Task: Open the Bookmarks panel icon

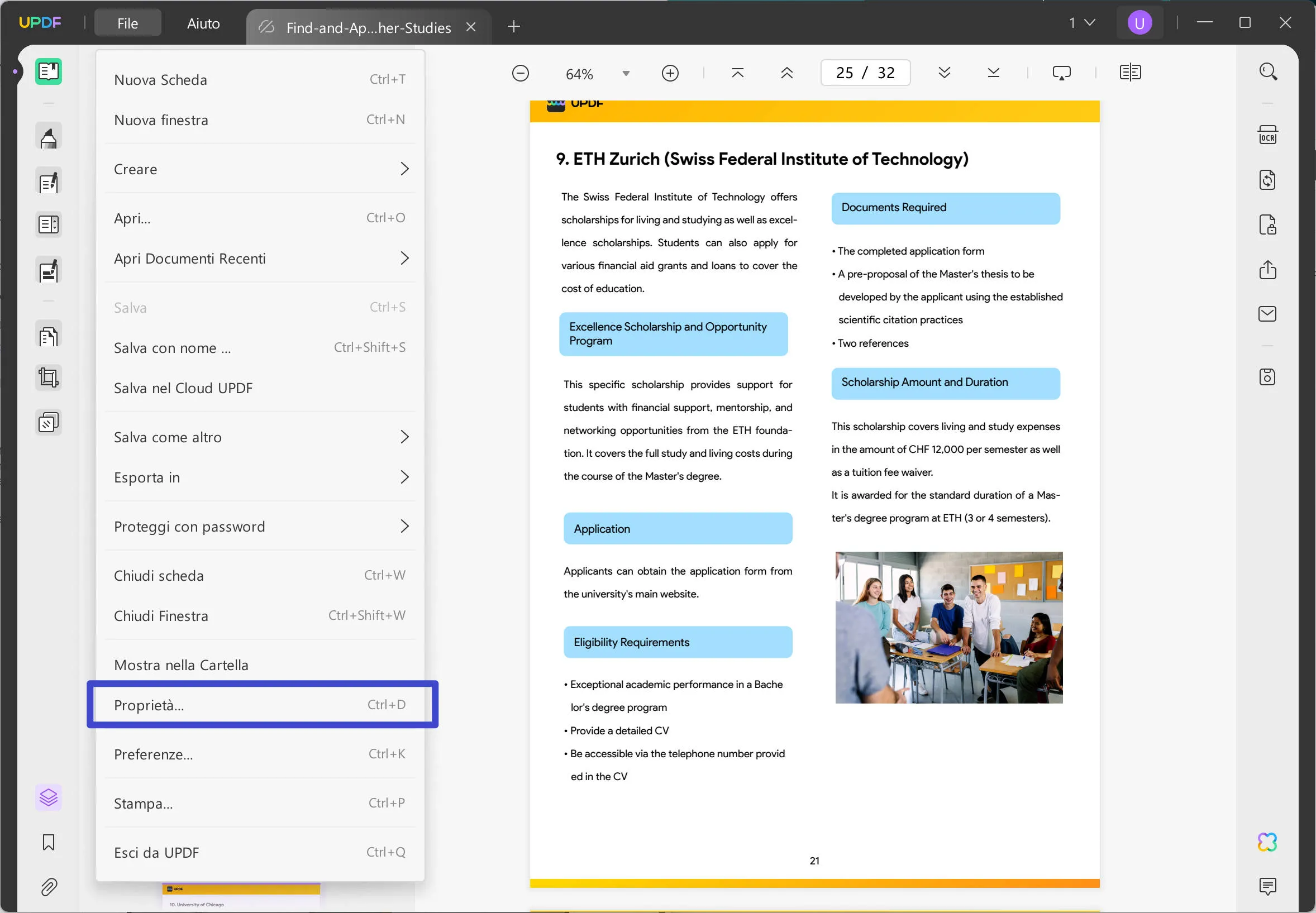Action: pyautogui.click(x=49, y=842)
